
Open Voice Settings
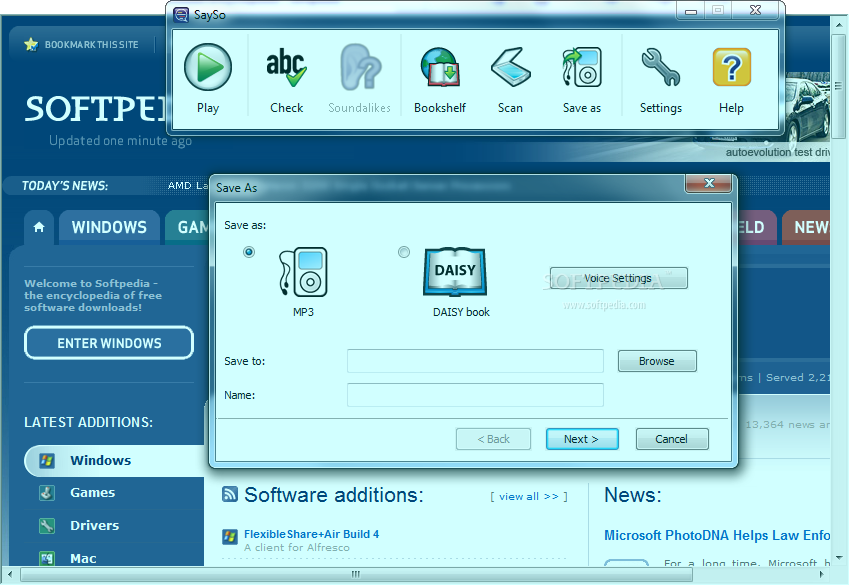point(619,278)
